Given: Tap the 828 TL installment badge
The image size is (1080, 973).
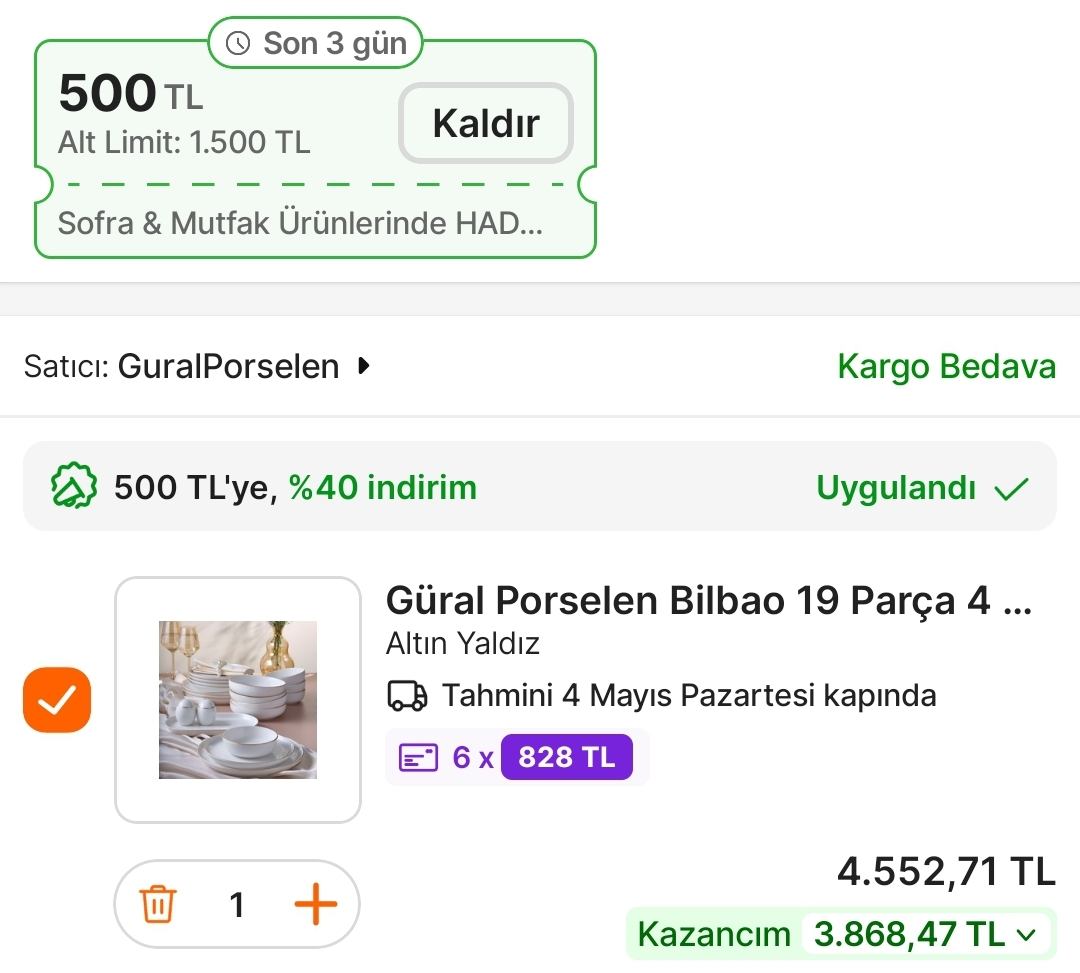Looking at the screenshot, I should click(x=566, y=757).
